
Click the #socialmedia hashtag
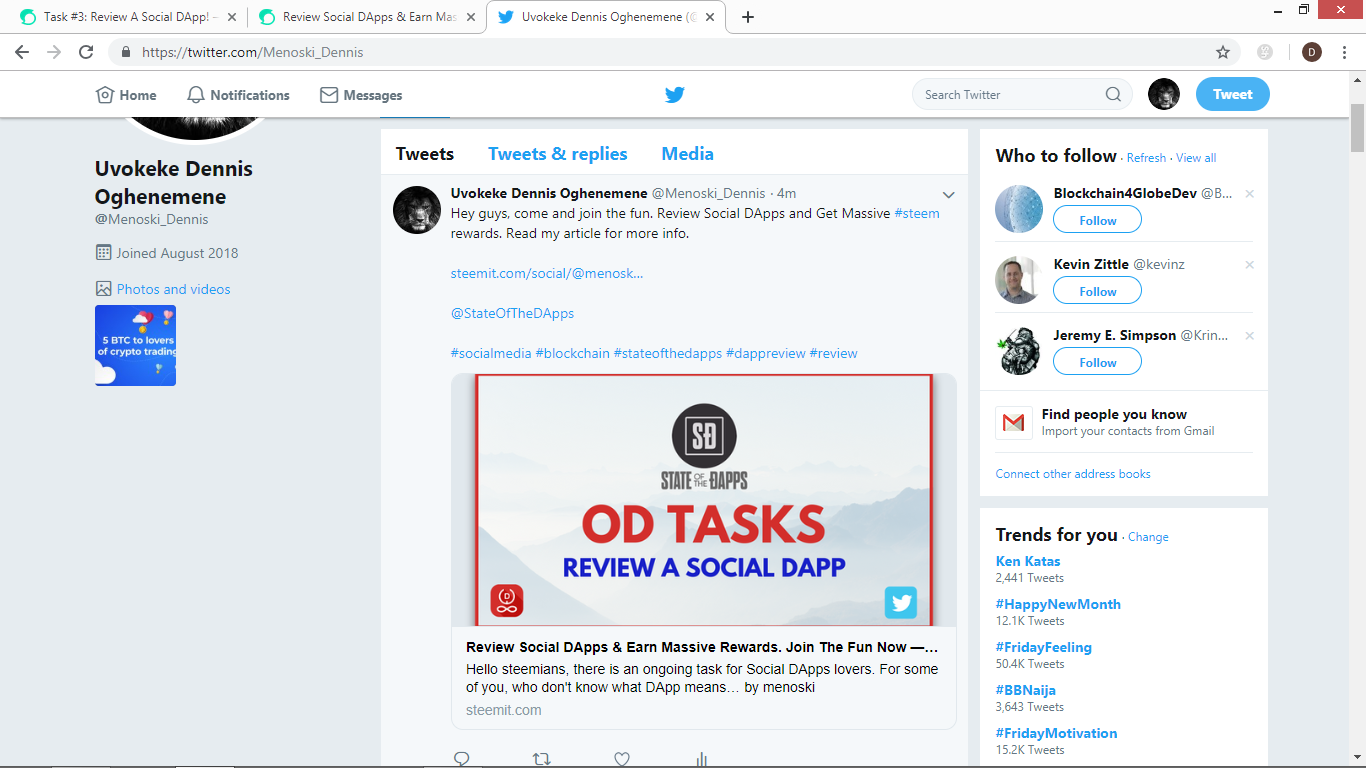tap(491, 353)
